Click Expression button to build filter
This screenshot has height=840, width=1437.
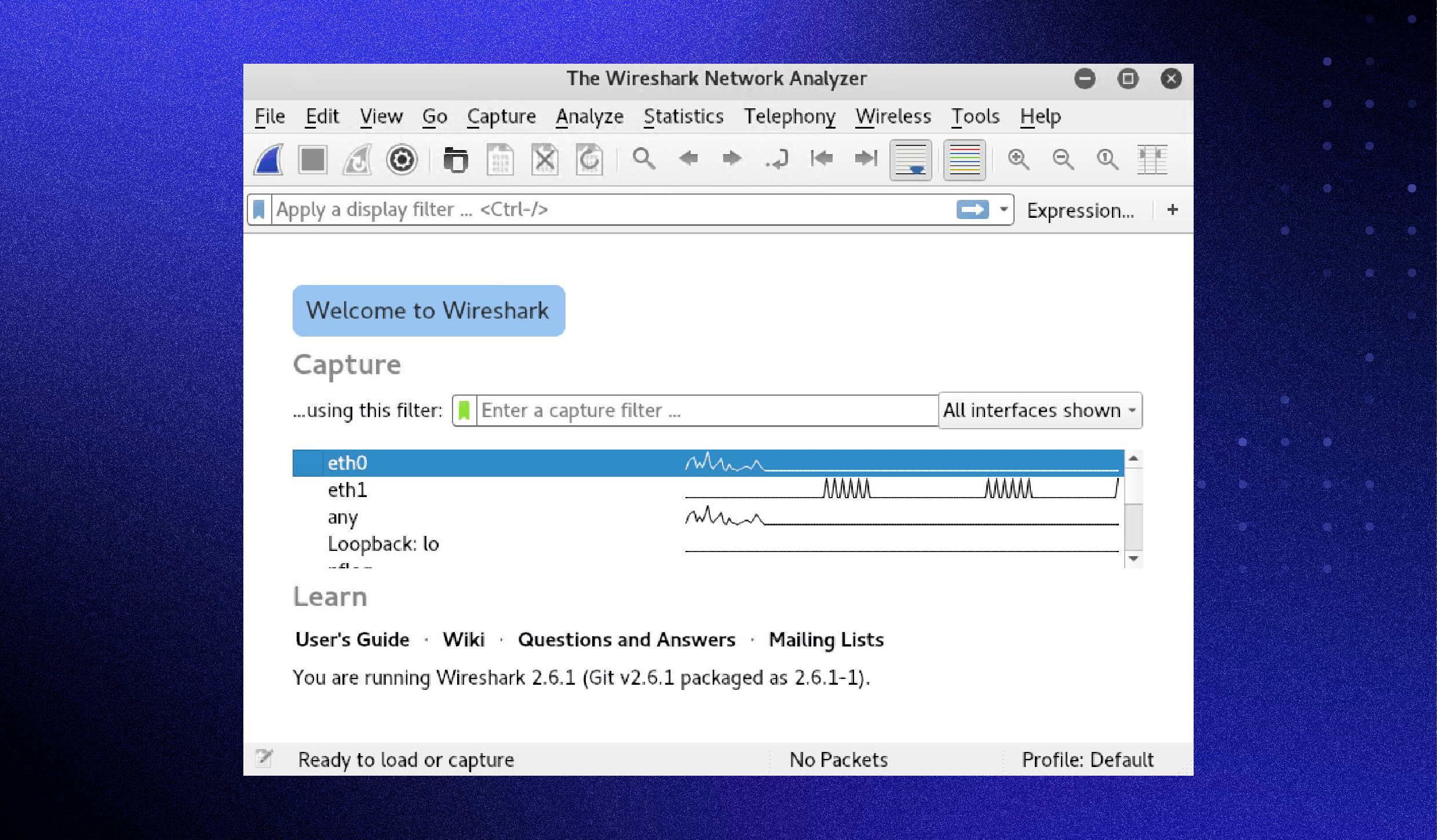(x=1080, y=210)
